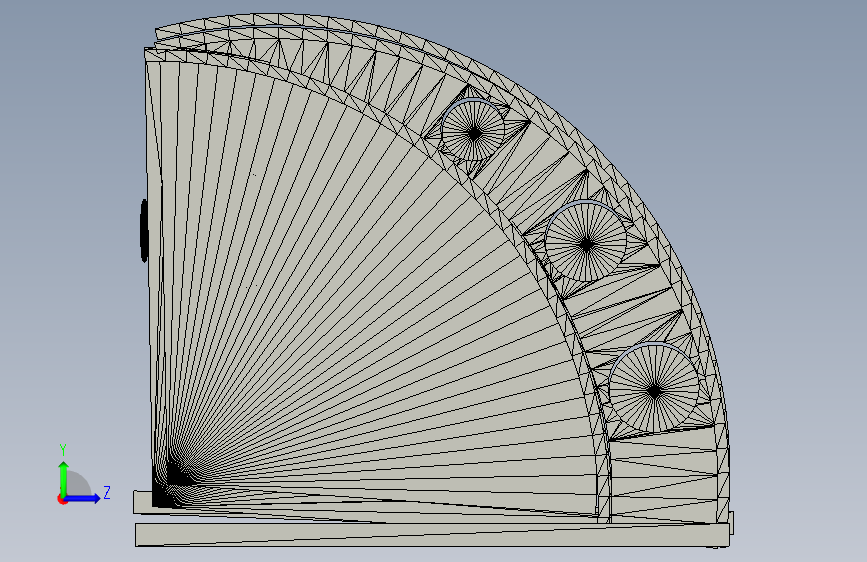867x562 pixels.
Task: Select the long base plate under the model
Action: pyautogui.click(x=432, y=535)
